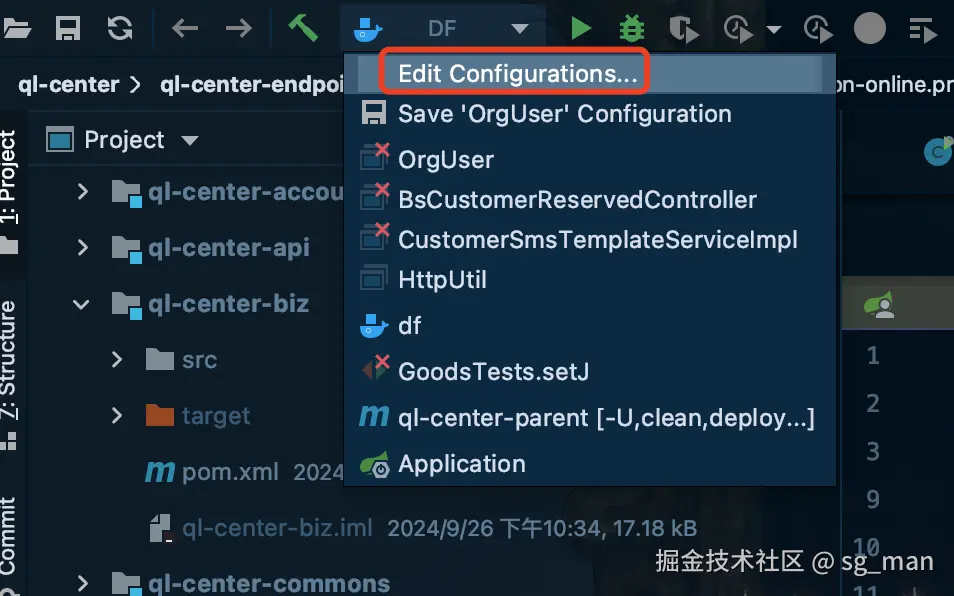The image size is (954, 596).
Task: Expand the target folder
Action: click(x=117, y=415)
